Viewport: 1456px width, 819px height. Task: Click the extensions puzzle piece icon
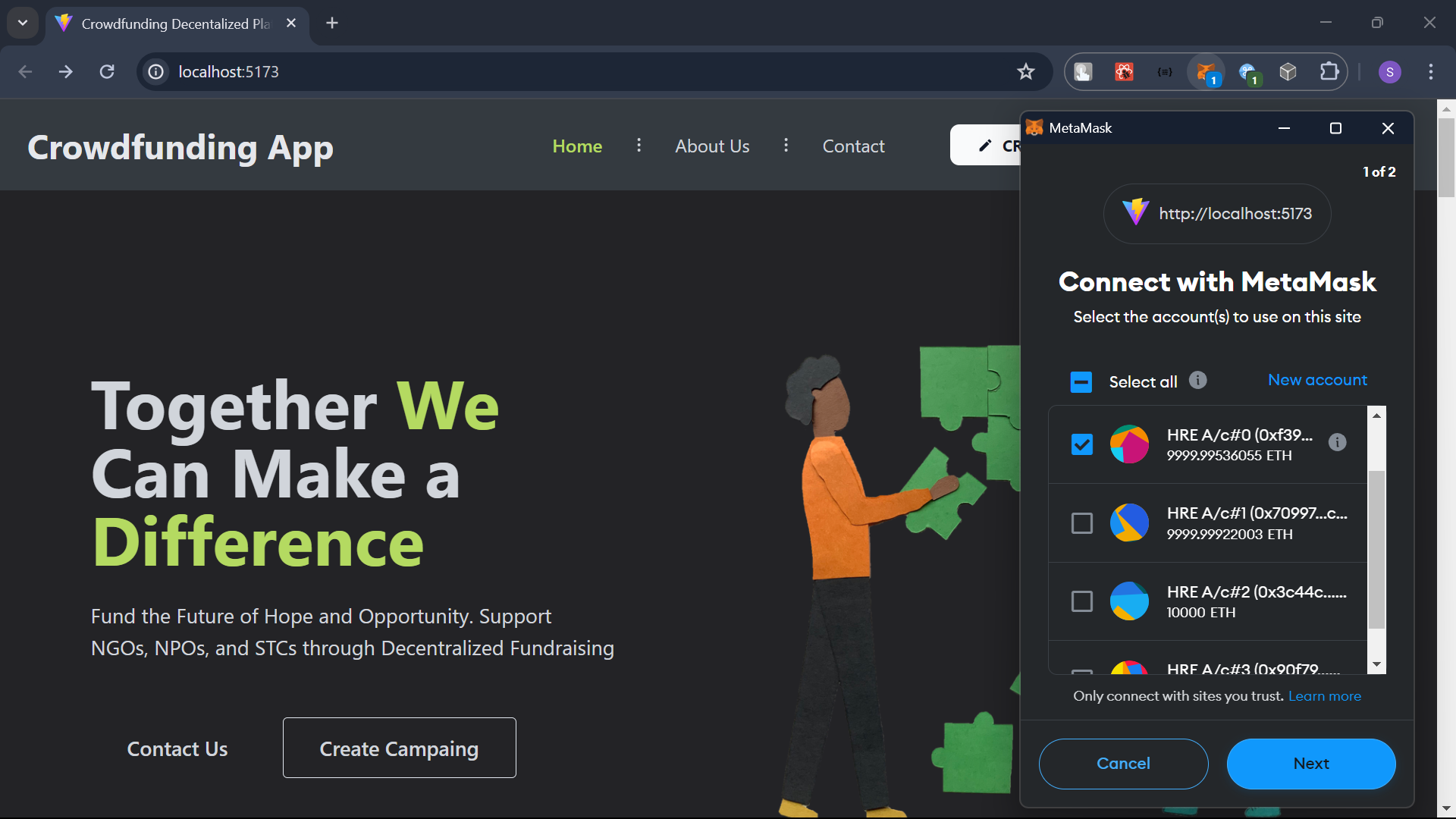click(1331, 71)
